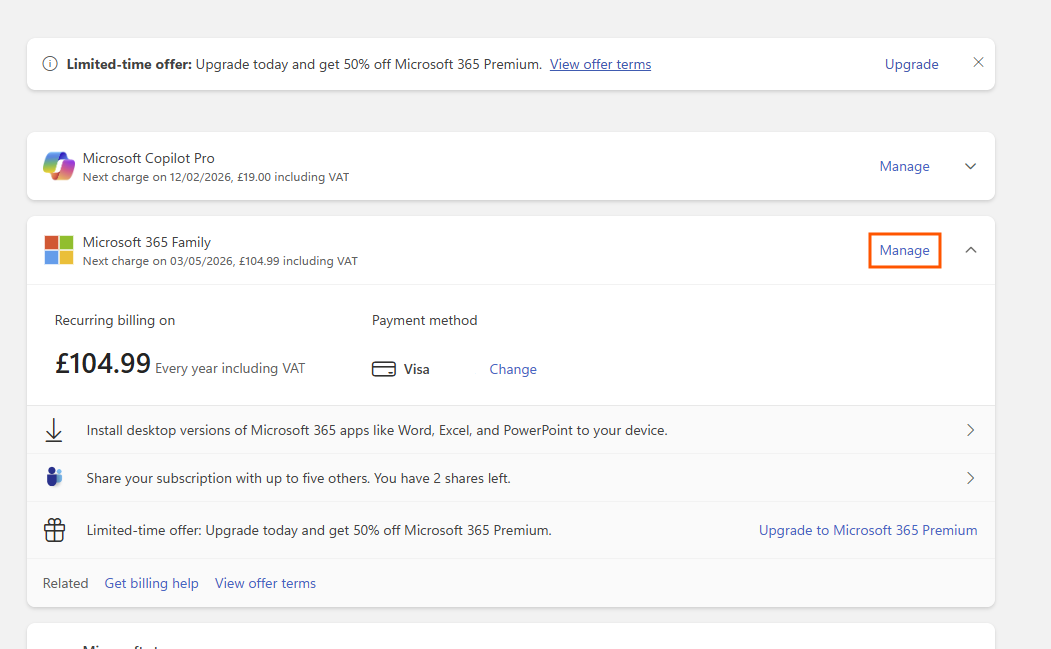
Task: Change the Visa payment method
Action: (x=513, y=369)
